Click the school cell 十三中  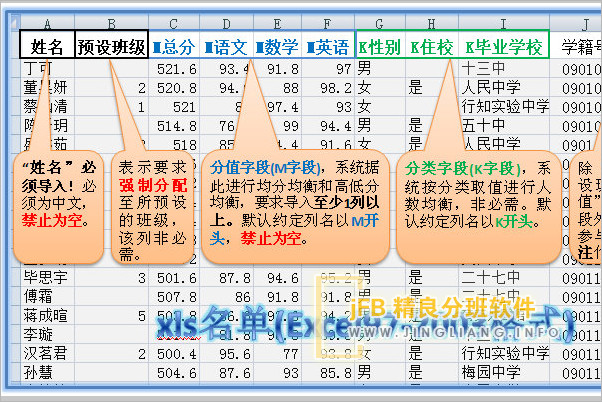pos(504,69)
